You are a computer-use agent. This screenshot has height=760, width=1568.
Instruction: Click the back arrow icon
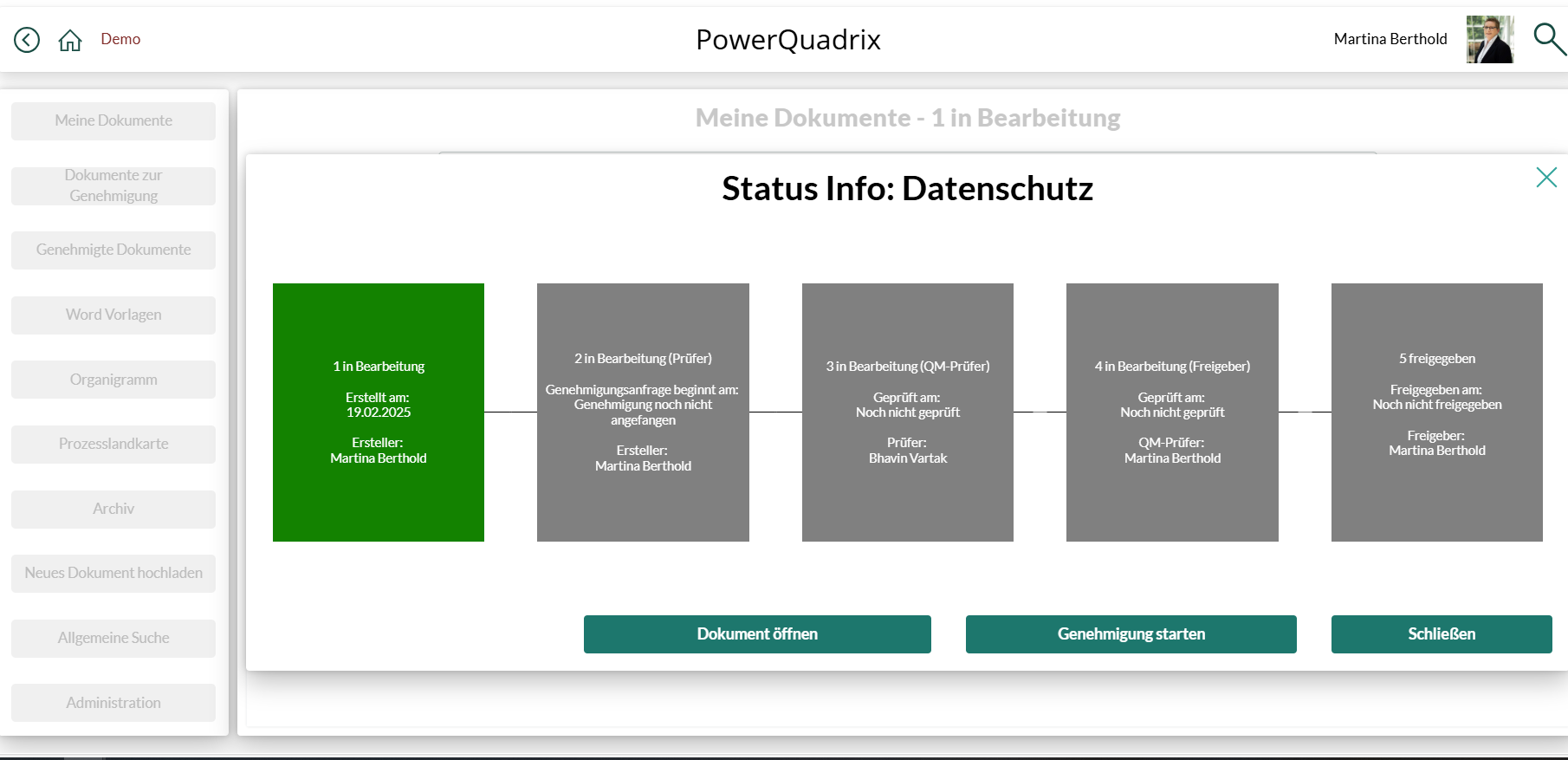point(27,40)
